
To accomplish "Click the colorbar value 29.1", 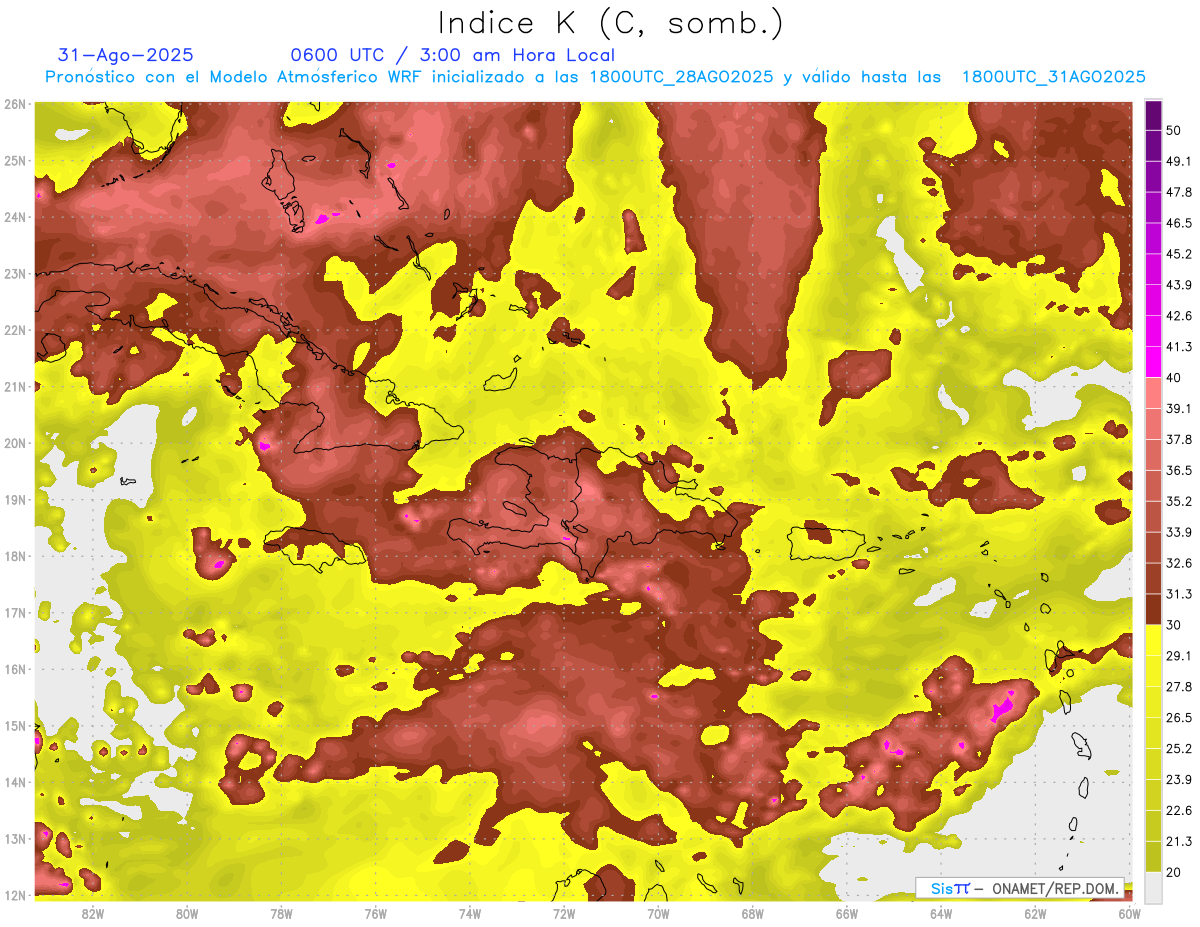I will (1179, 656).
